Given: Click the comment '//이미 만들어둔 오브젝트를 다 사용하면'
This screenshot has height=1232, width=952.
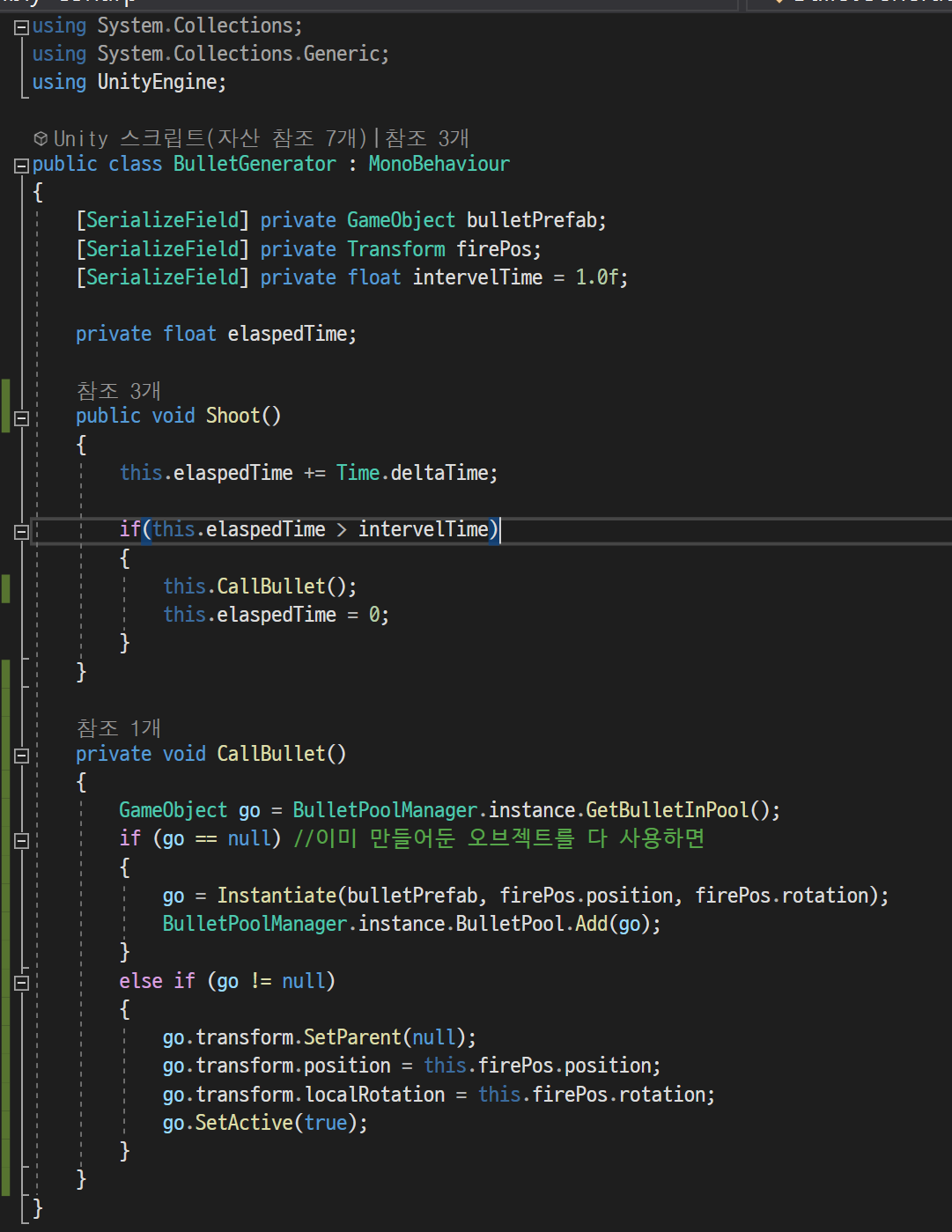Looking at the screenshot, I should pos(499,837).
